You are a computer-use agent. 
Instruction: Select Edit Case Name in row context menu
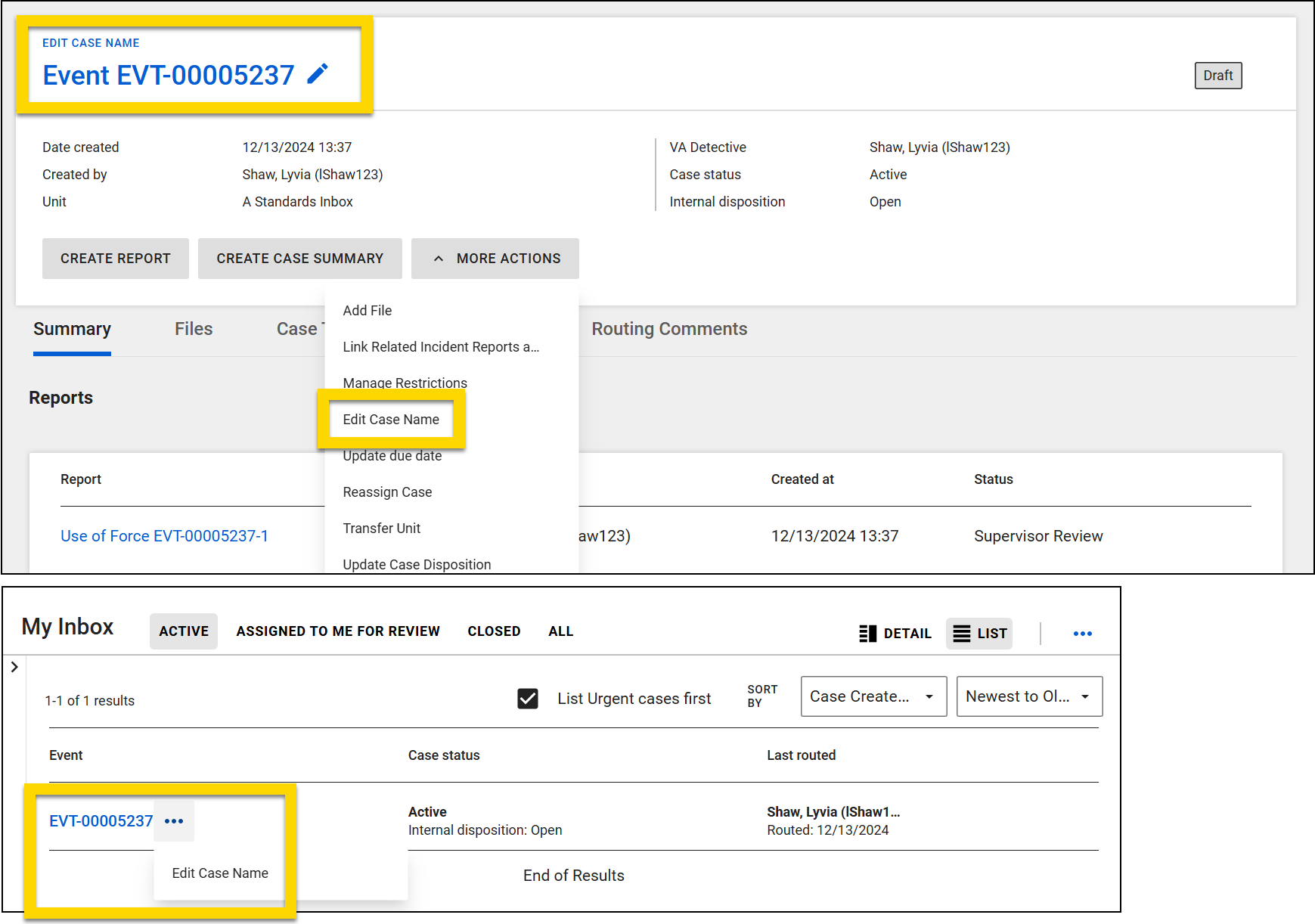220,873
